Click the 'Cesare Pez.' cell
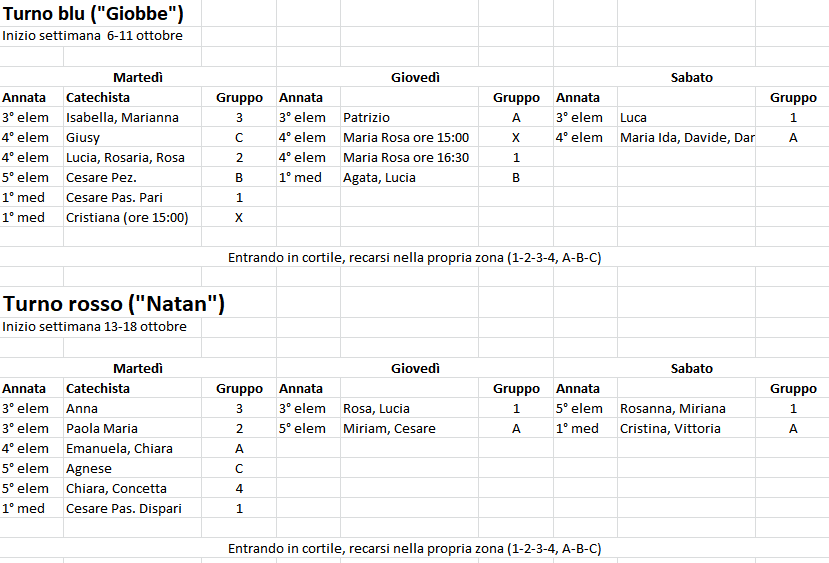 pos(132,178)
